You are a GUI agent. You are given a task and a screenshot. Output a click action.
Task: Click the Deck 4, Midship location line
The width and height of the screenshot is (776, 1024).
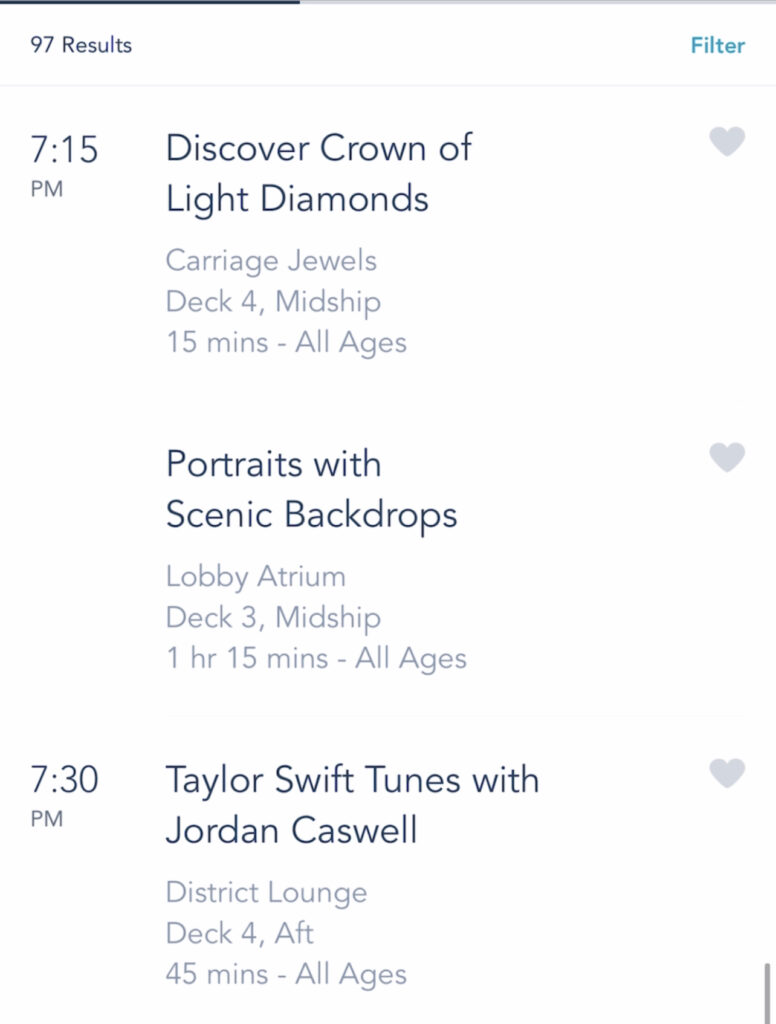tap(273, 302)
